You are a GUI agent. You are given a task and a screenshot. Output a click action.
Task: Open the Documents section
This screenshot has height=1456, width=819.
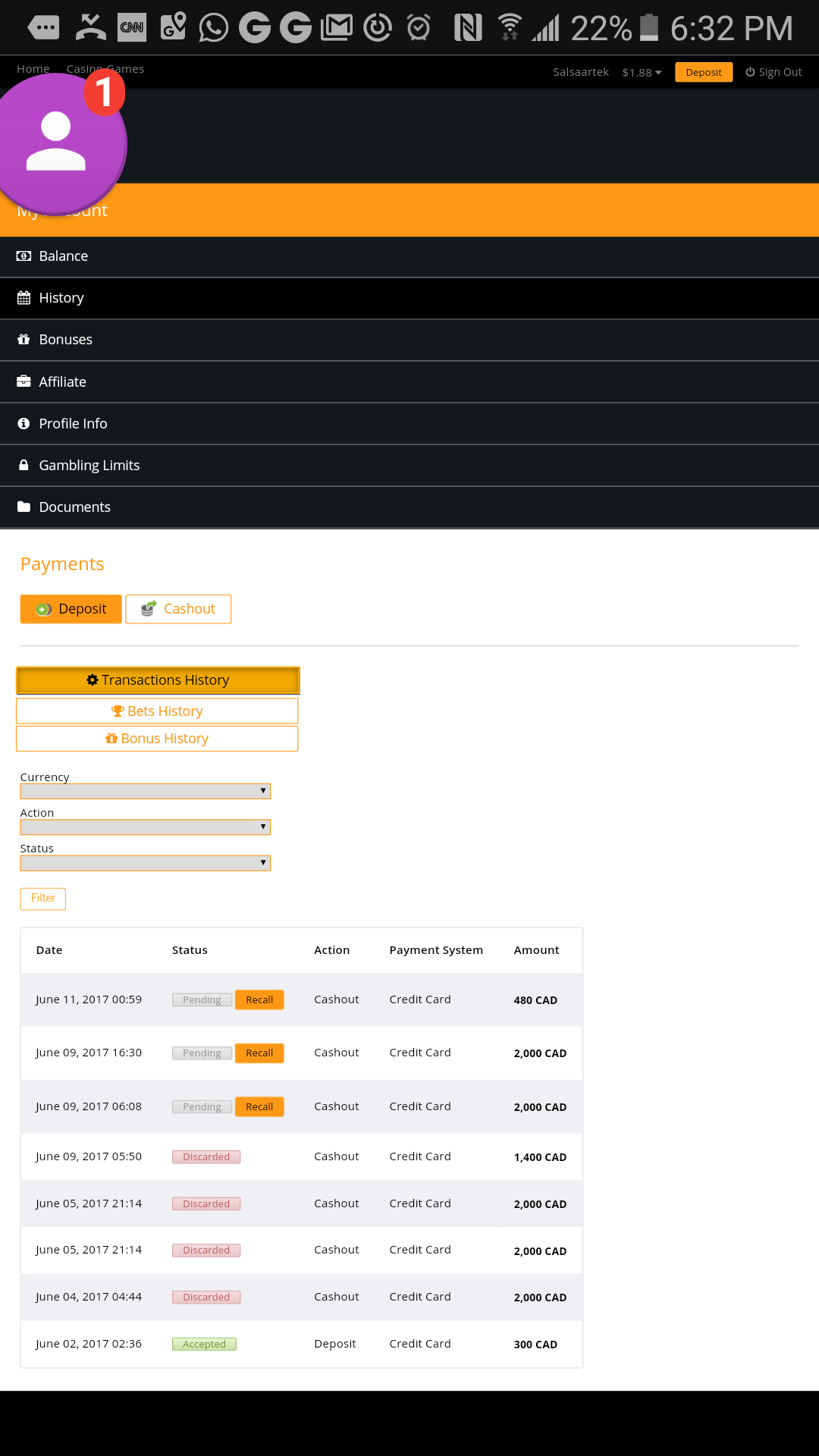[x=409, y=507]
